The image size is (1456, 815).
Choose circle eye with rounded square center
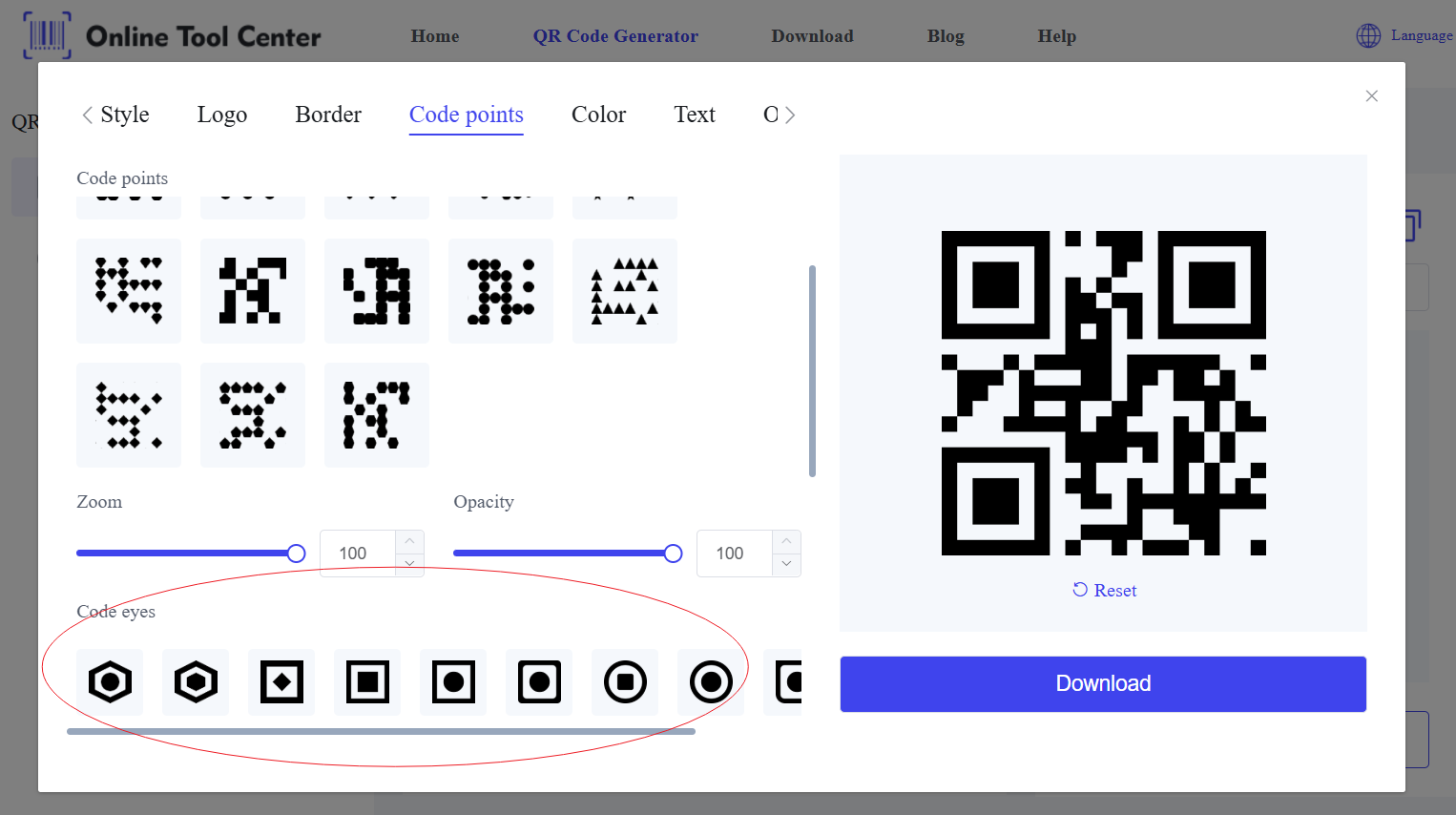pos(625,682)
